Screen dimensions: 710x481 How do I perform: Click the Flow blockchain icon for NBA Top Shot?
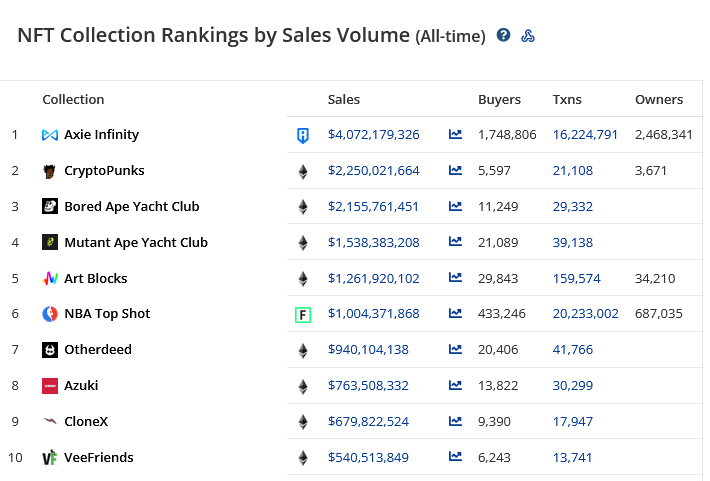pos(303,314)
